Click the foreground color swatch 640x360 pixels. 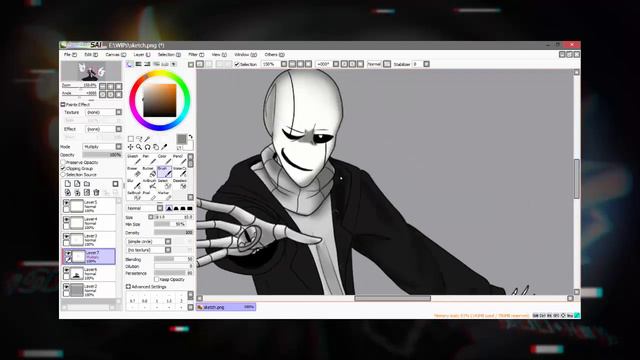point(182,139)
